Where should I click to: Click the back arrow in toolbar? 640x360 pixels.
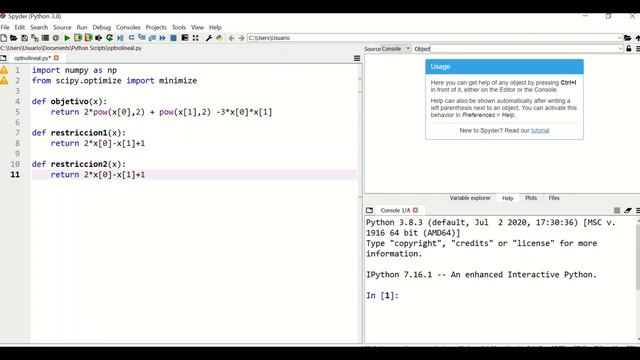(x=231, y=38)
